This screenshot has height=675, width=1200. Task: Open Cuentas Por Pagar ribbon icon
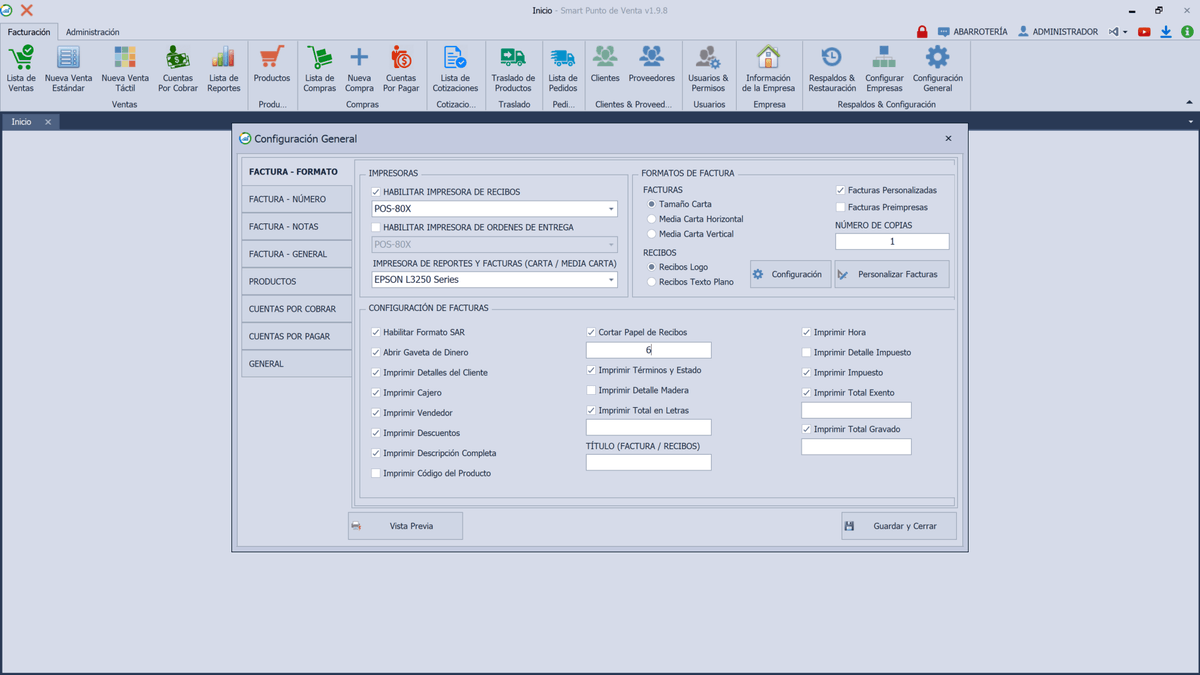pyautogui.click(x=401, y=69)
